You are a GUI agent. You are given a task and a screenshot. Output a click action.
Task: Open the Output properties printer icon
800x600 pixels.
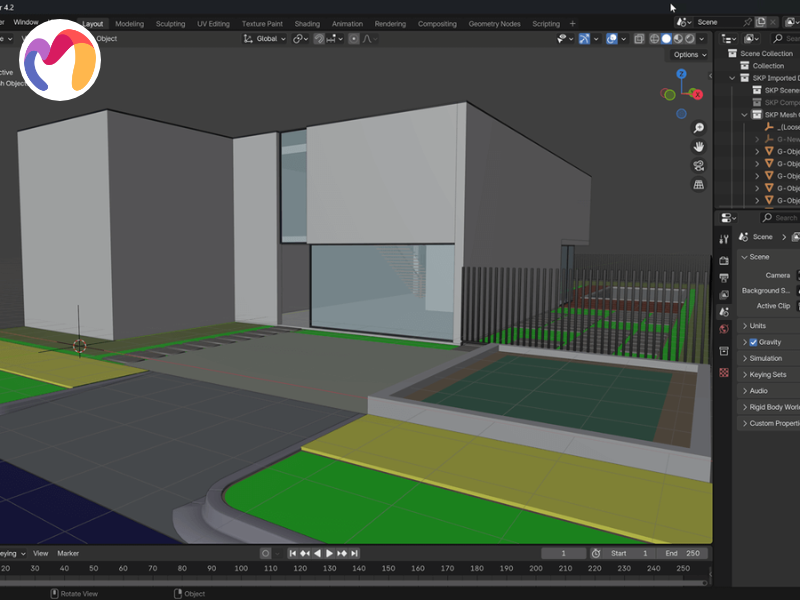pyautogui.click(x=724, y=277)
